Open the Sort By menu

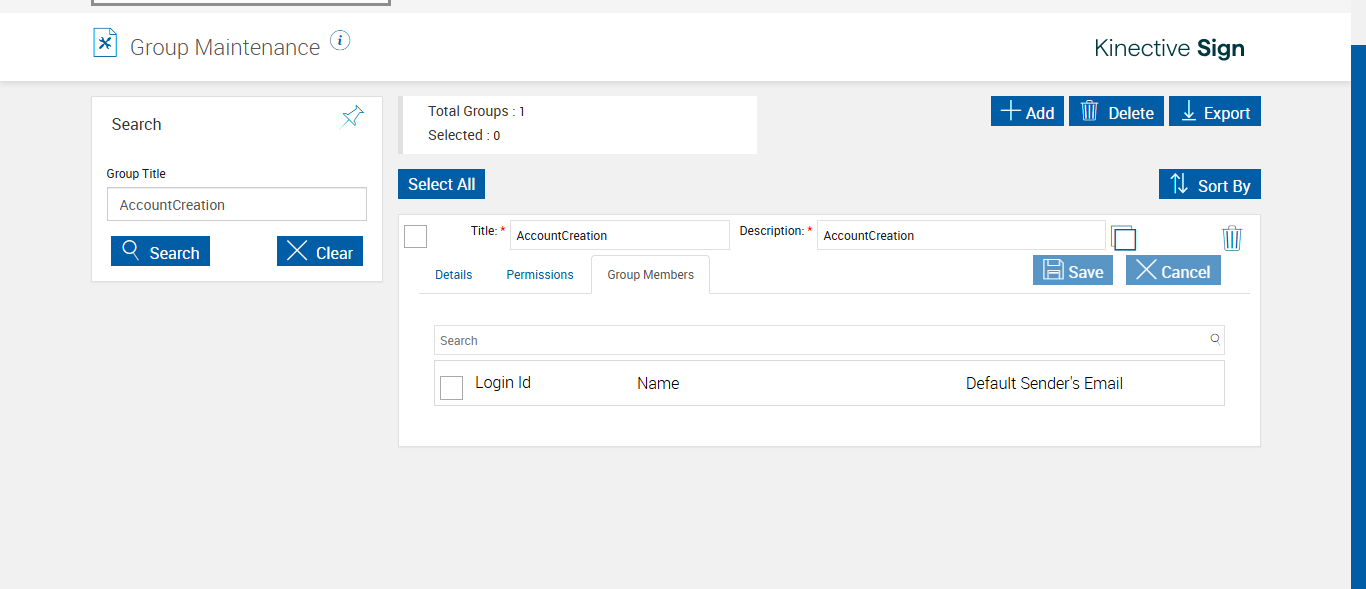tap(1210, 185)
